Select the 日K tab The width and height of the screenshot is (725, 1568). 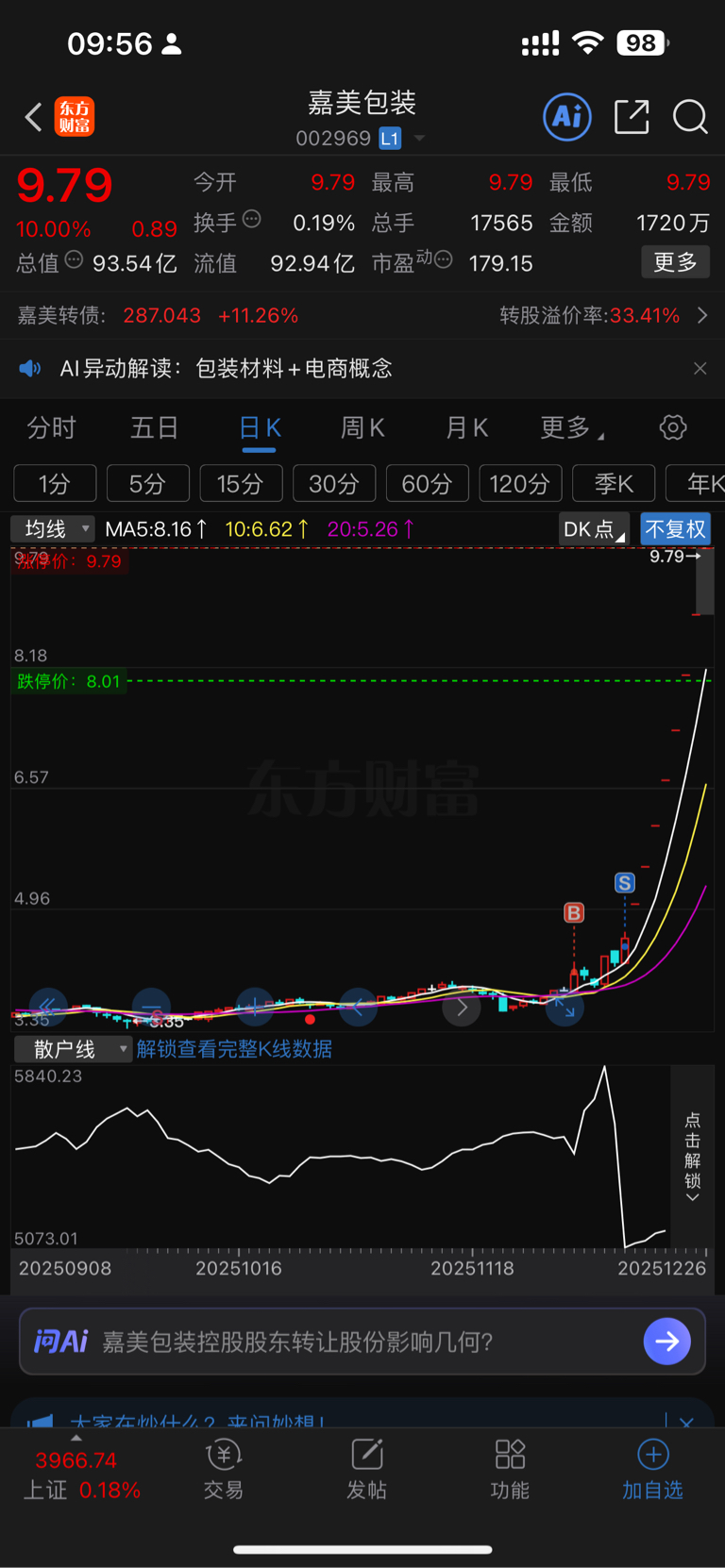click(259, 428)
